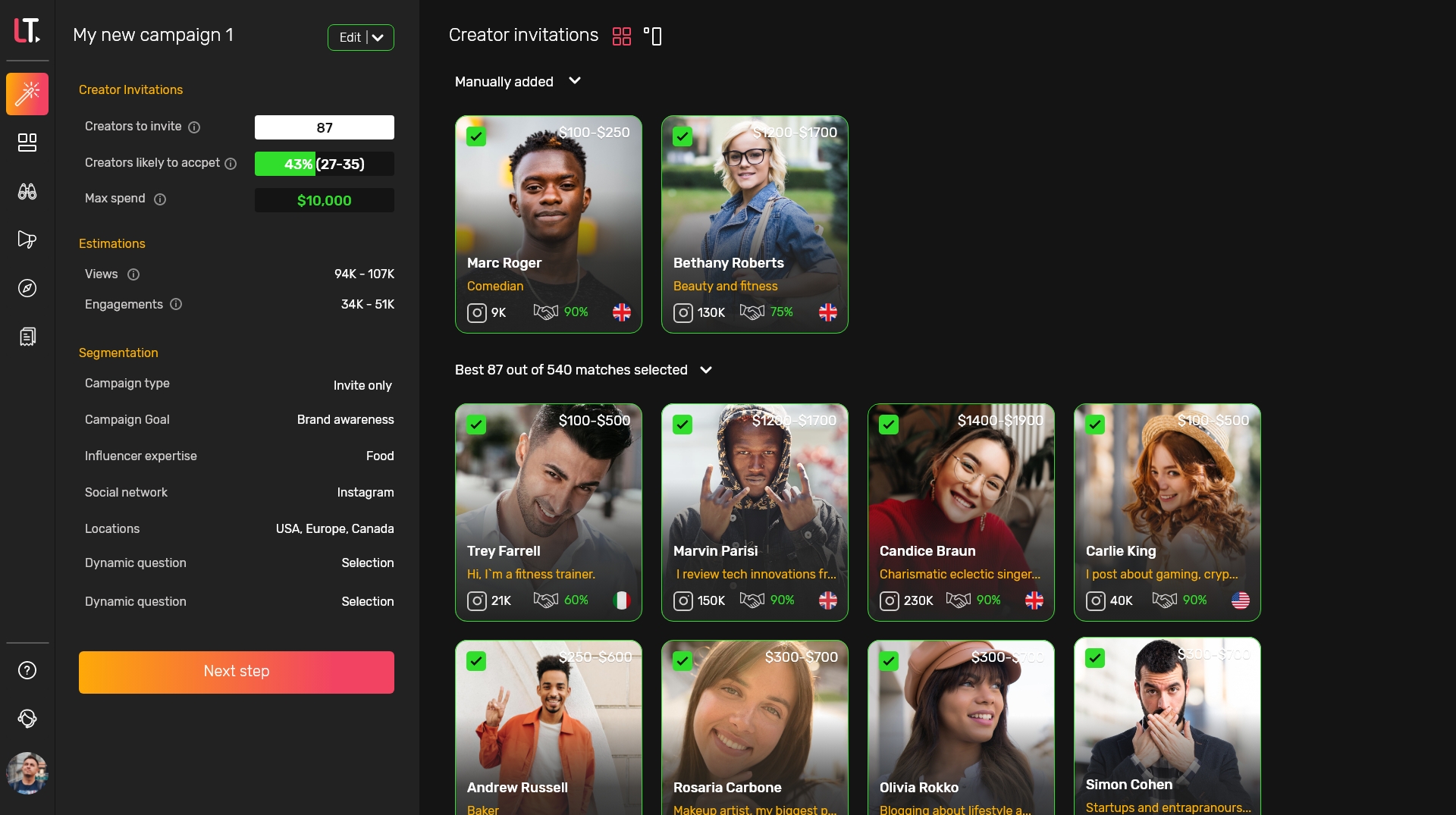Viewport: 1456px width, 815px height.
Task: Uncheck Trey Farrell's selection checkbox
Action: [476, 425]
